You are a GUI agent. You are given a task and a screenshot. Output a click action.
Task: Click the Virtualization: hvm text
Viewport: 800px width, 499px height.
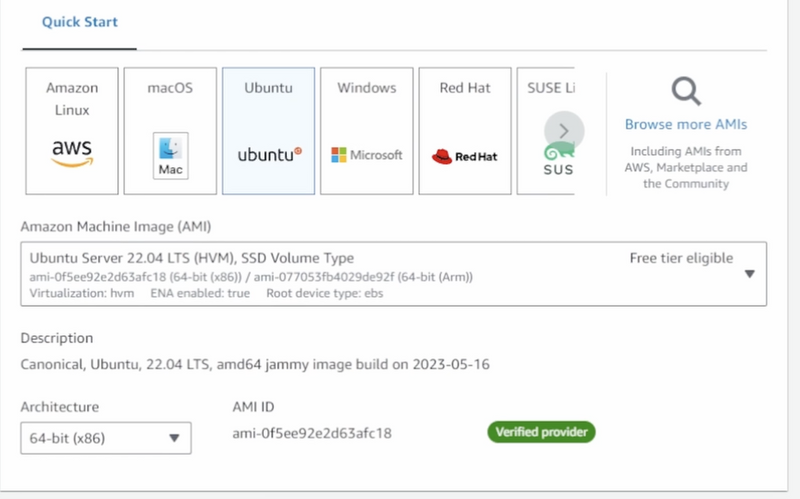[x=82, y=293]
